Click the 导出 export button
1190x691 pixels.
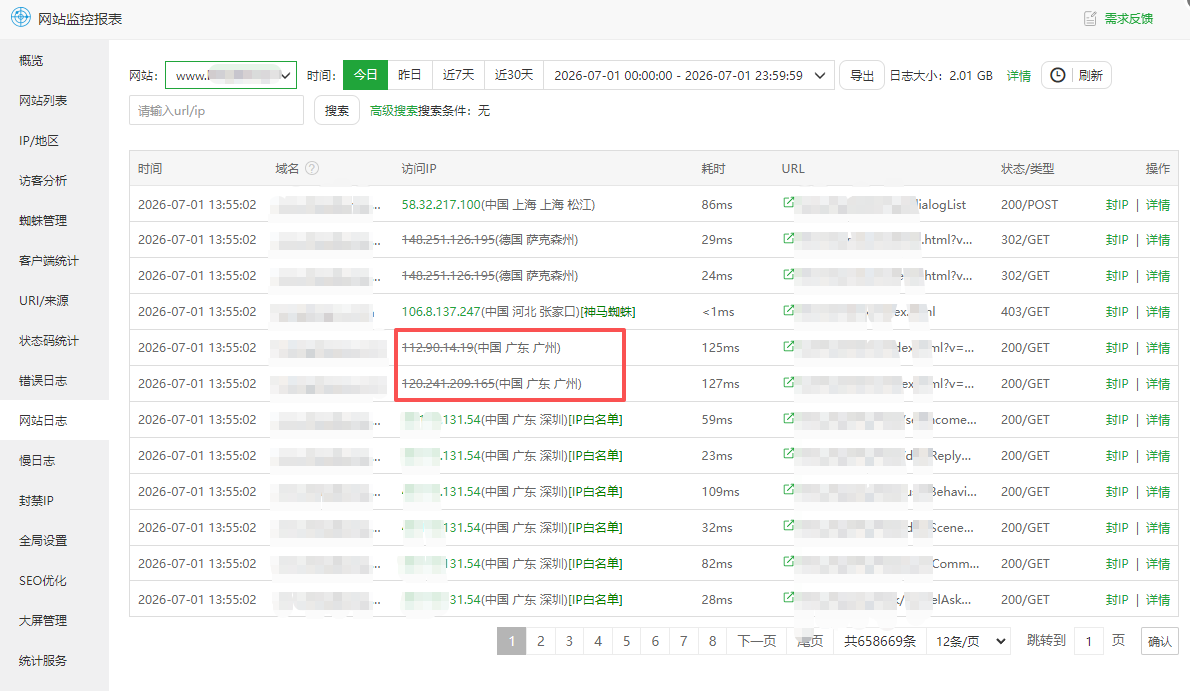coord(861,75)
